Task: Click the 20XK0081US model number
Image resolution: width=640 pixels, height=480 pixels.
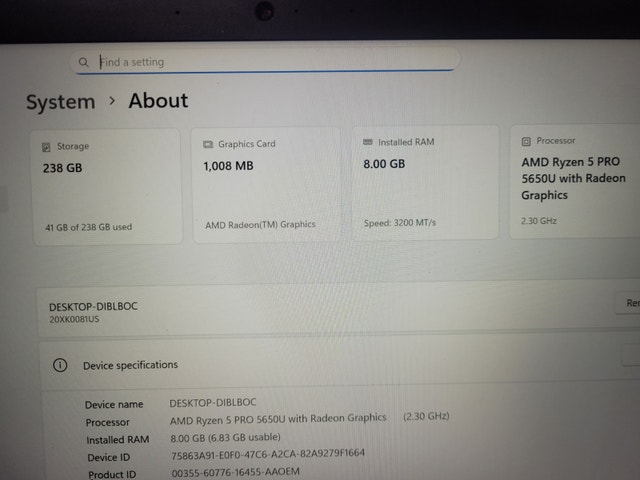Action: (x=74, y=319)
